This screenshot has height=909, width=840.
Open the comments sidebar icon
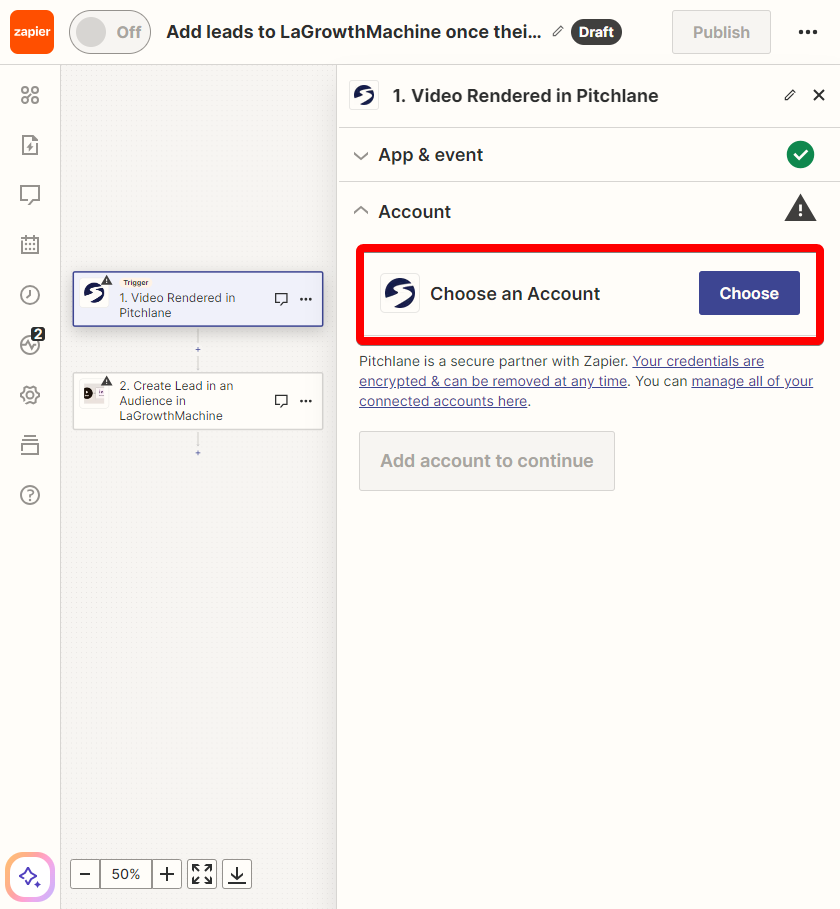tap(30, 195)
